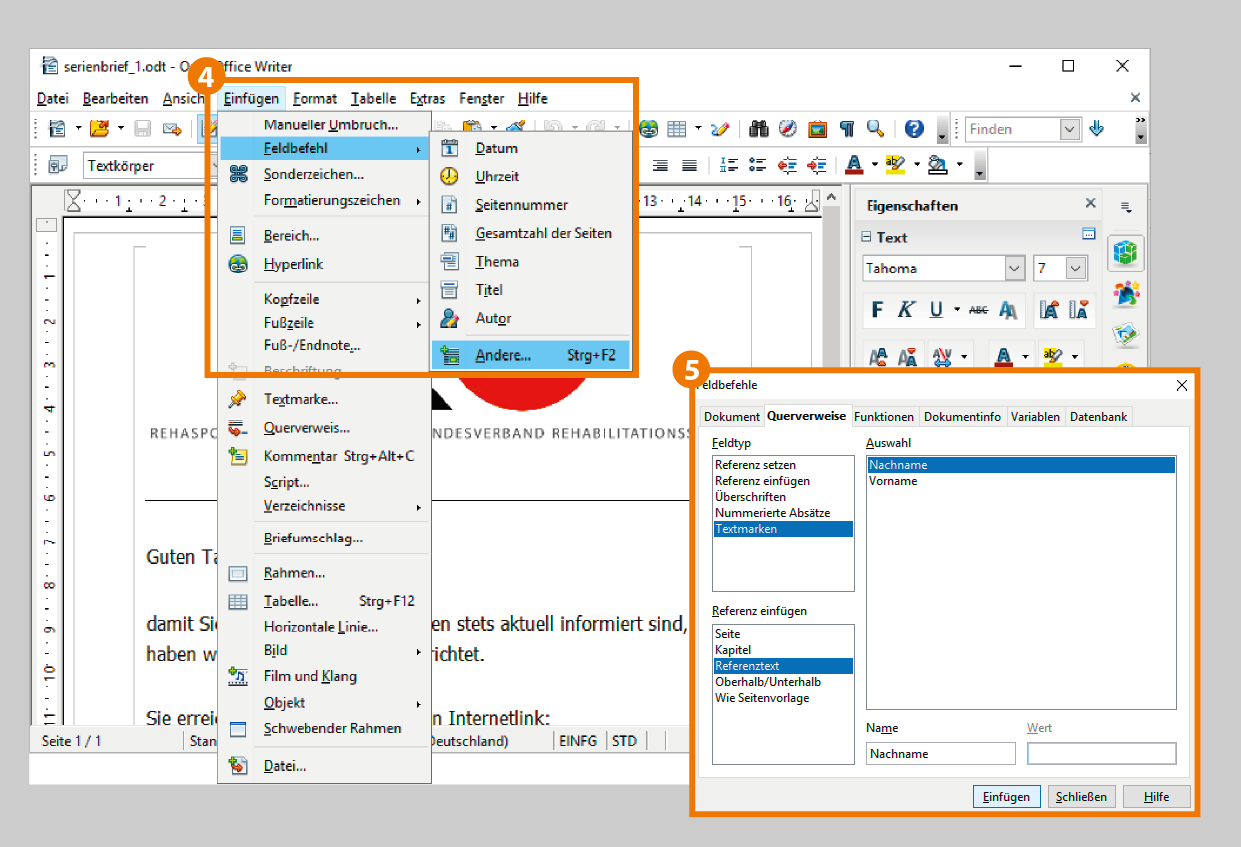
Task: Toggle bold F in Eigenschaften sidebar
Action: pyautogui.click(x=877, y=310)
